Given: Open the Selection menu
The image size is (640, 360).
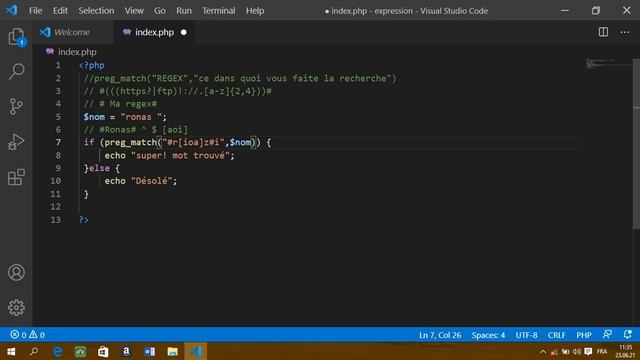Looking at the screenshot, I should click(x=96, y=11).
